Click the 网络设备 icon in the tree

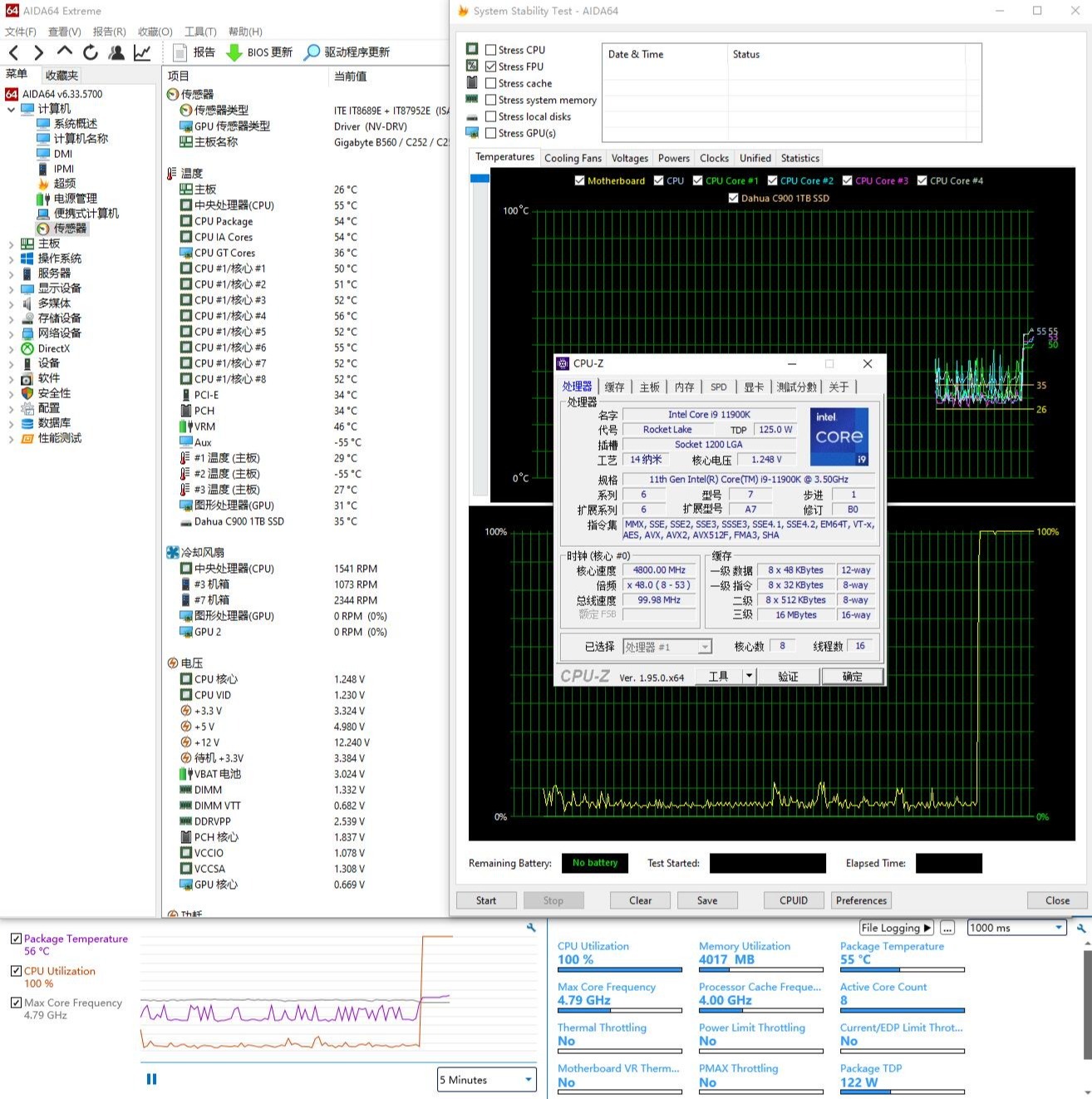coord(27,333)
